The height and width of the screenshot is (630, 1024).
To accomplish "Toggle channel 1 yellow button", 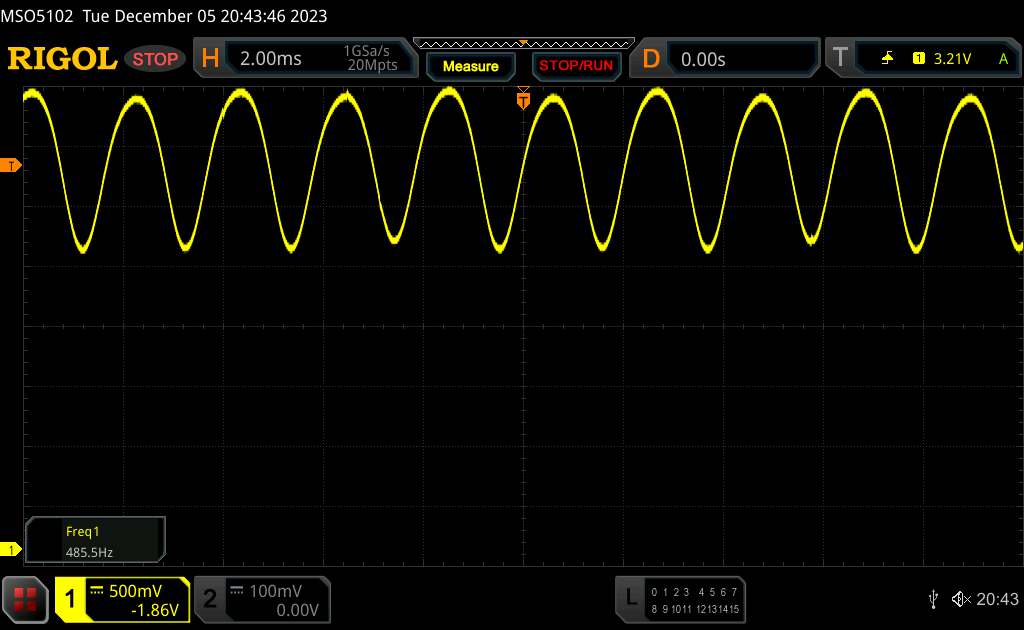I will 70,599.
